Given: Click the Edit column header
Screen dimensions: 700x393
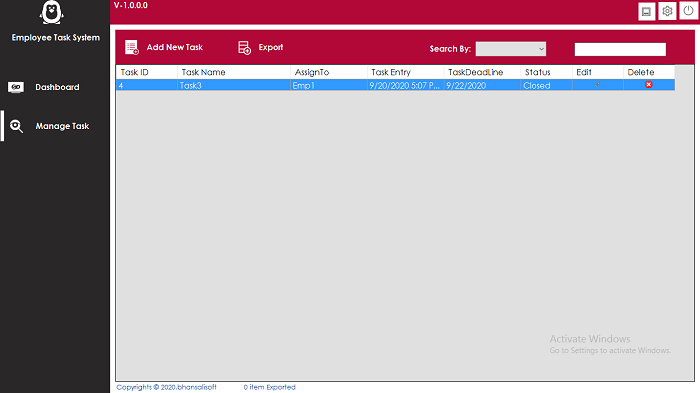Looking at the screenshot, I should (598, 72).
